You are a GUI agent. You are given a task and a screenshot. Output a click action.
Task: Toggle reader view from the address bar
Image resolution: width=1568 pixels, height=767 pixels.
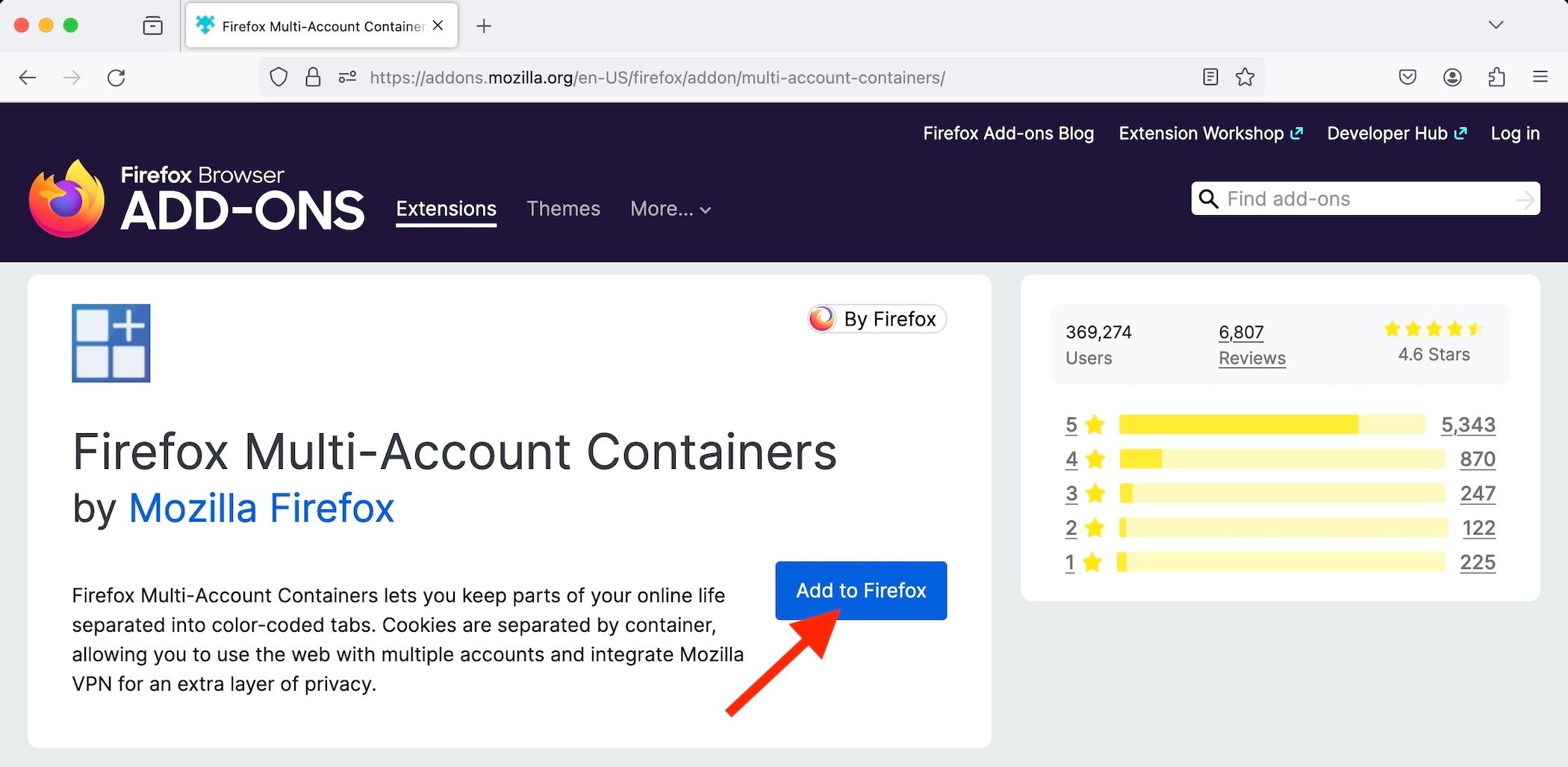[1210, 77]
